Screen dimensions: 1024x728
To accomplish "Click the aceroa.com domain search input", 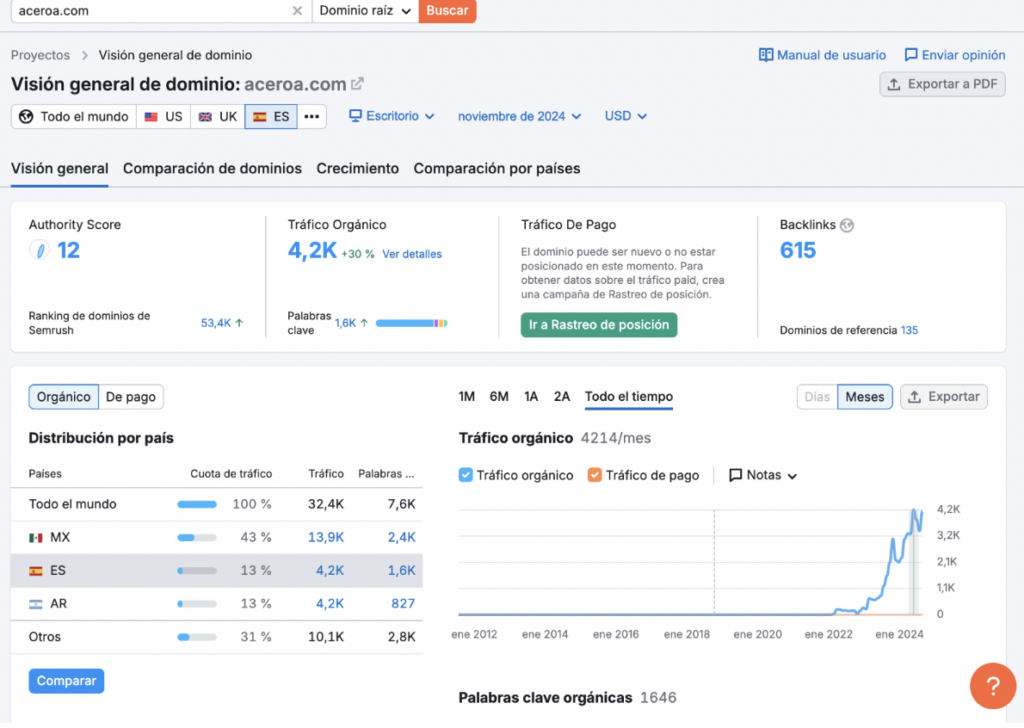I will 150,11.
